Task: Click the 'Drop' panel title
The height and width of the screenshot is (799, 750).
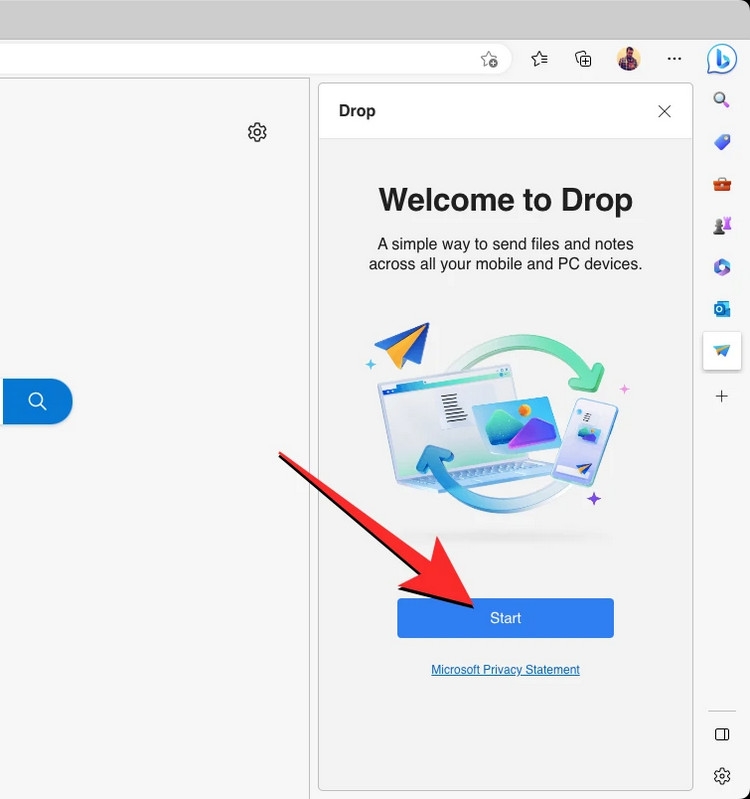Action: tap(357, 111)
